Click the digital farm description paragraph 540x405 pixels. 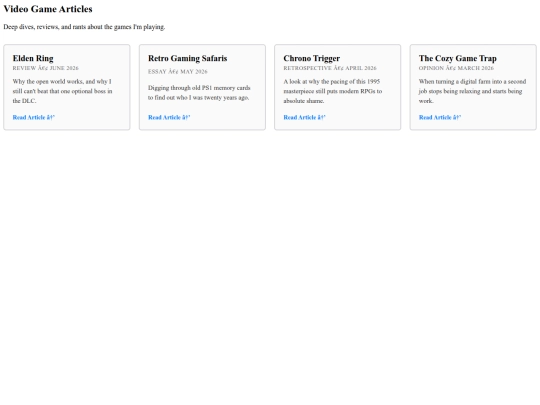(472, 91)
